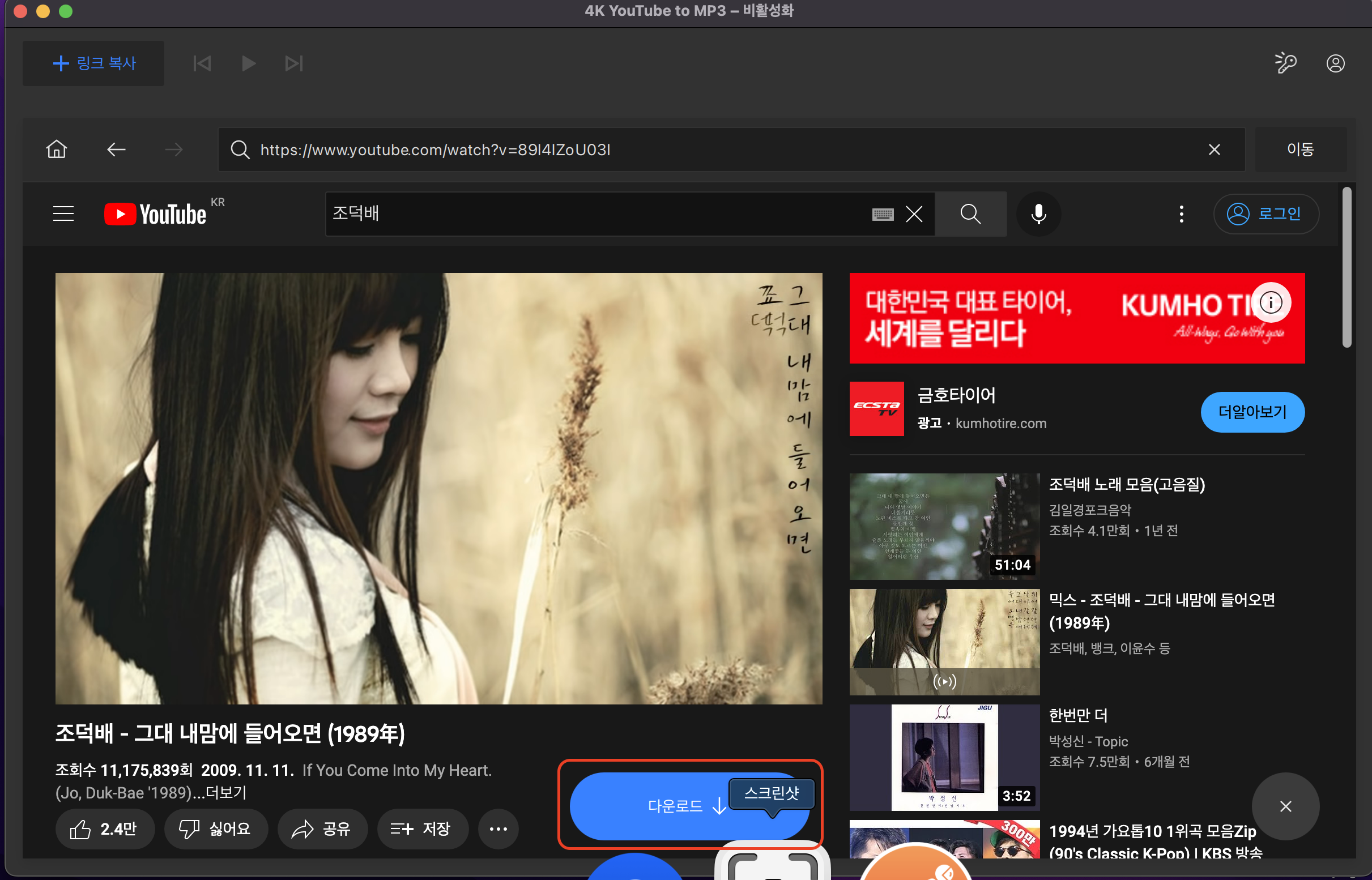The image size is (1372, 880).
Task: Click the 로그인 sign-in button
Action: [x=1266, y=213]
